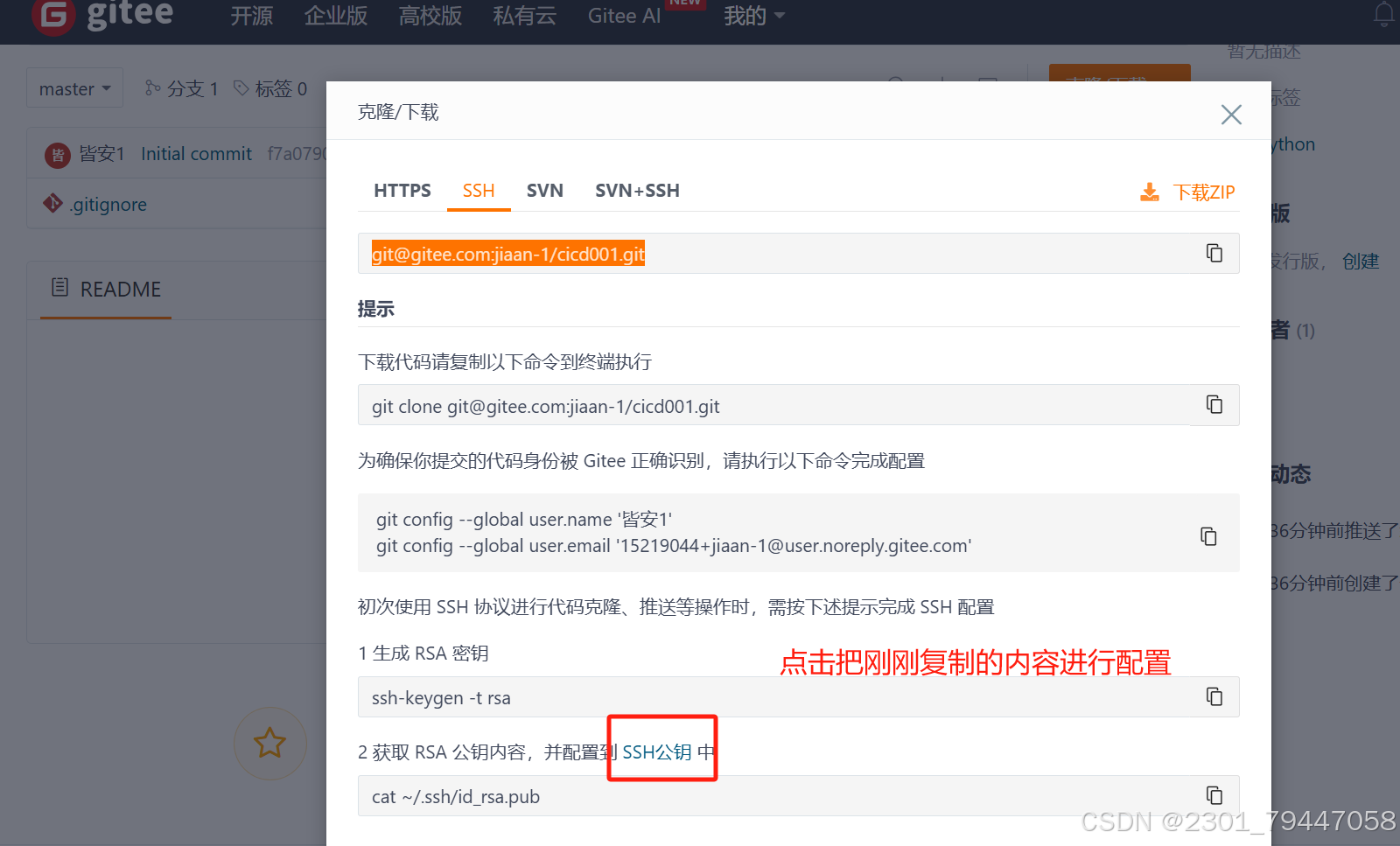Open the master branch dropdown

74,87
